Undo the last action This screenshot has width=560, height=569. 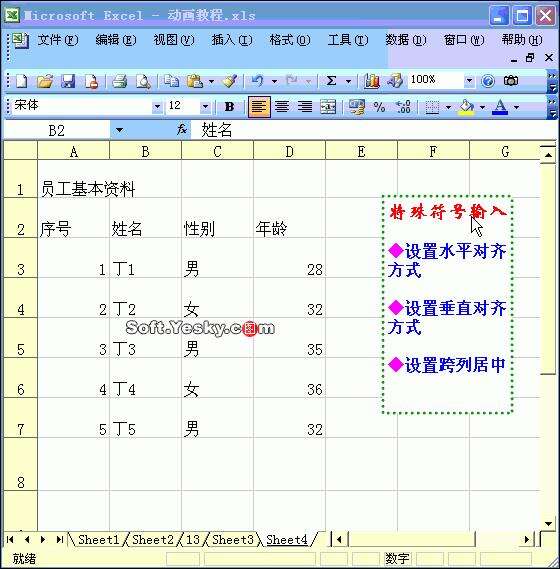pos(258,81)
